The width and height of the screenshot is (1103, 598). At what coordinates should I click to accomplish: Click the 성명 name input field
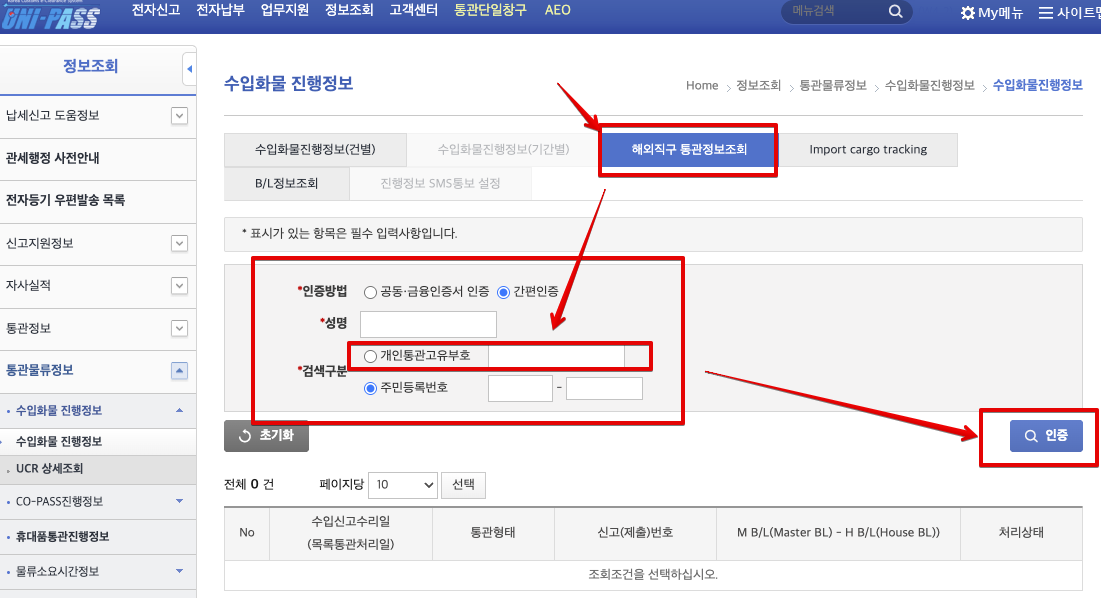click(428, 324)
